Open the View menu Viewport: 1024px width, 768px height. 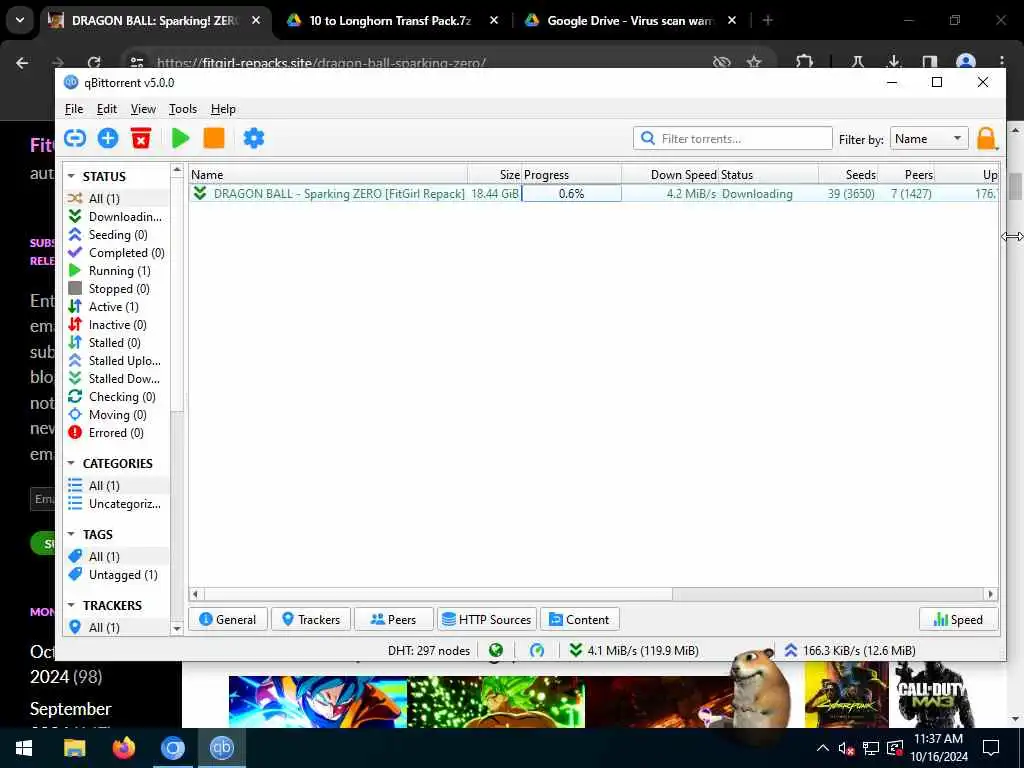click(x=143, y=109)
